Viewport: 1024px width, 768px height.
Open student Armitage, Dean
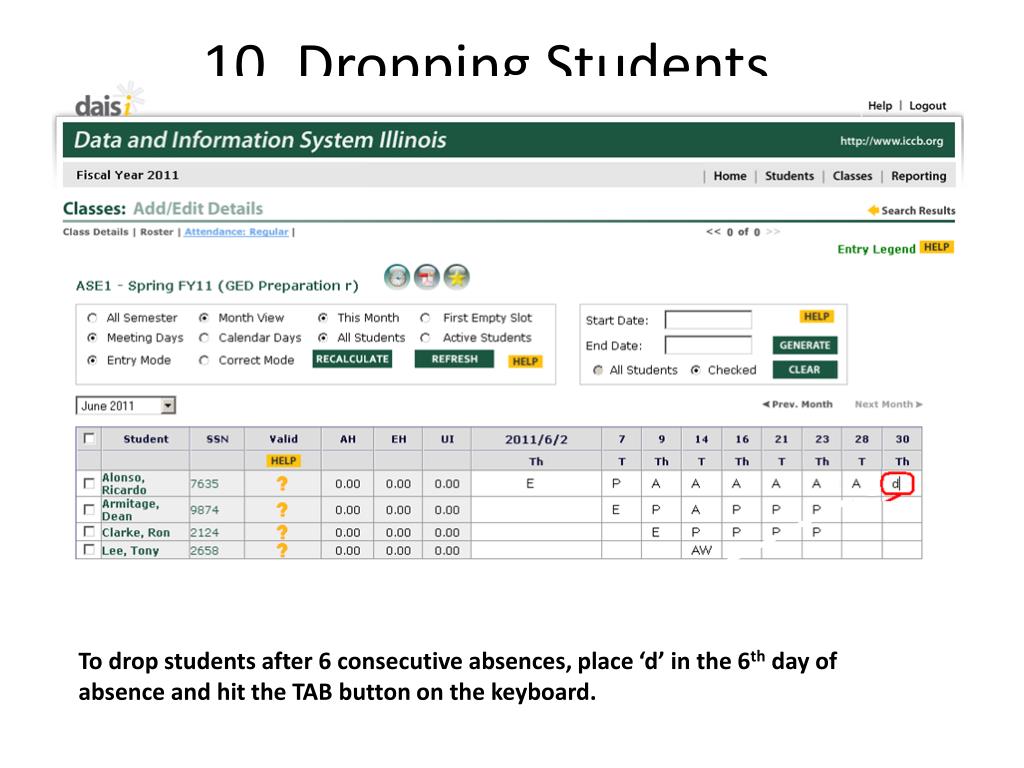click(x=130, y=510)
